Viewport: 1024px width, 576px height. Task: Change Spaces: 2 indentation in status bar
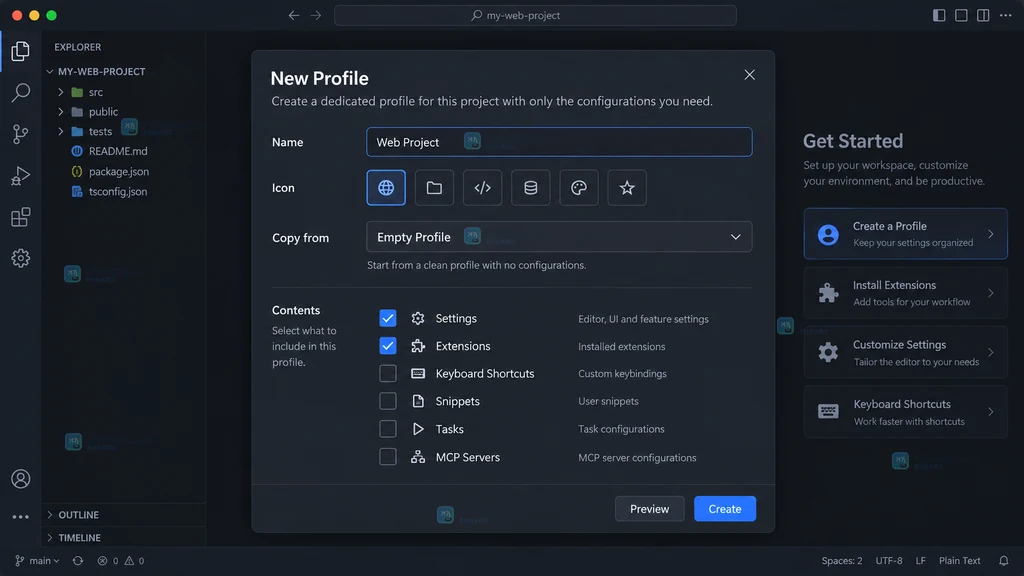tap(842, 560)
